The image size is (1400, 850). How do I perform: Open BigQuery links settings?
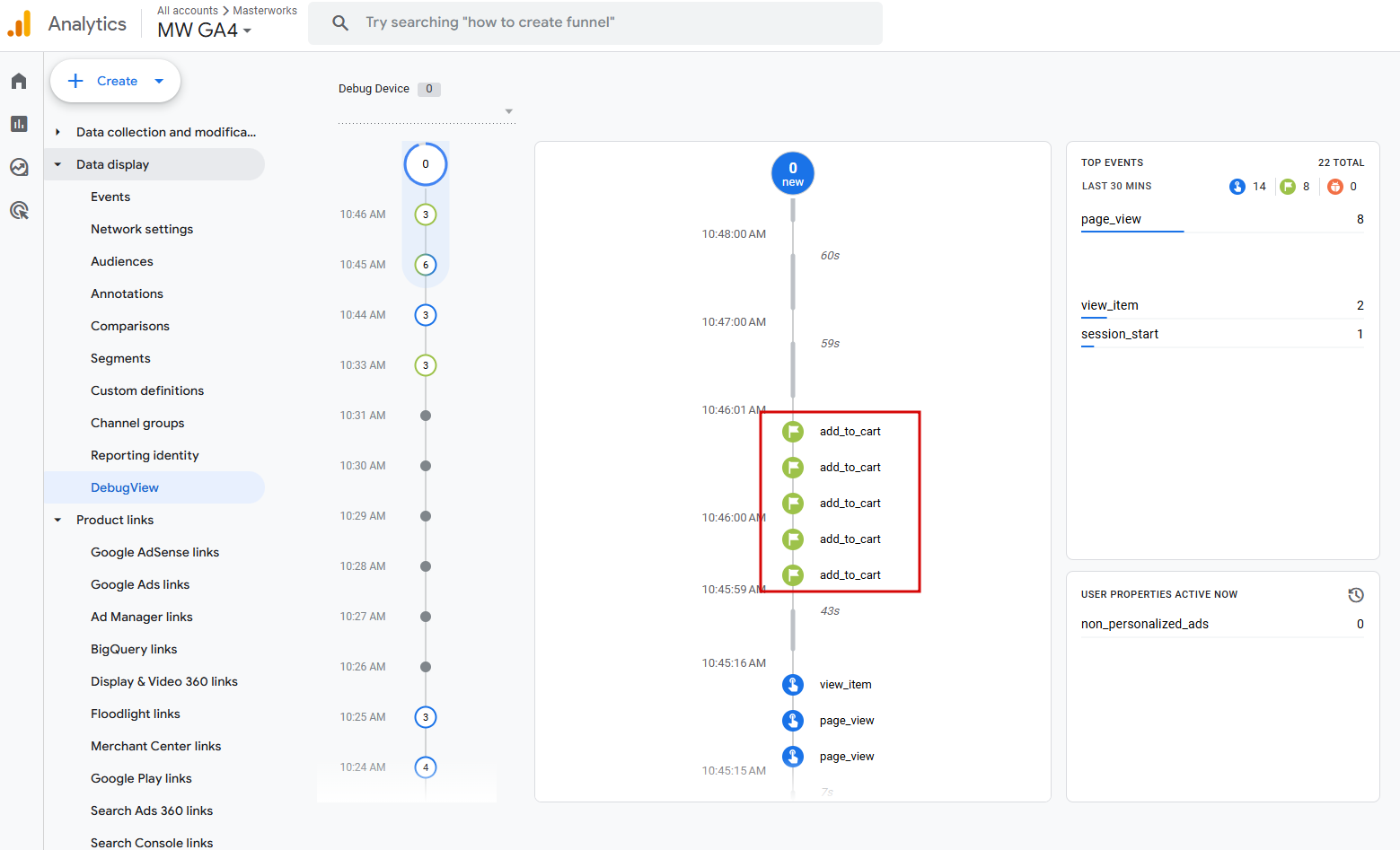pos(134,649)
